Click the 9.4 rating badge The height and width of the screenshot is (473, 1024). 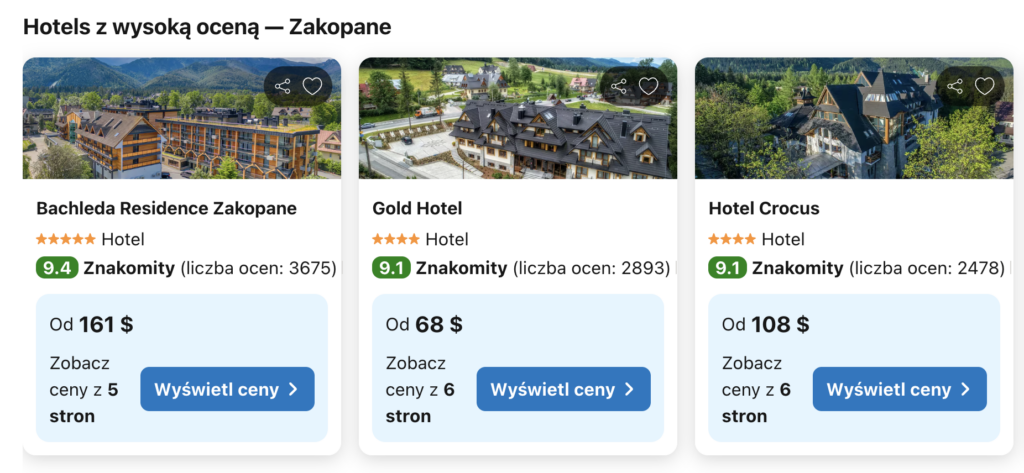pyautogui.click(x=56, y=268)
